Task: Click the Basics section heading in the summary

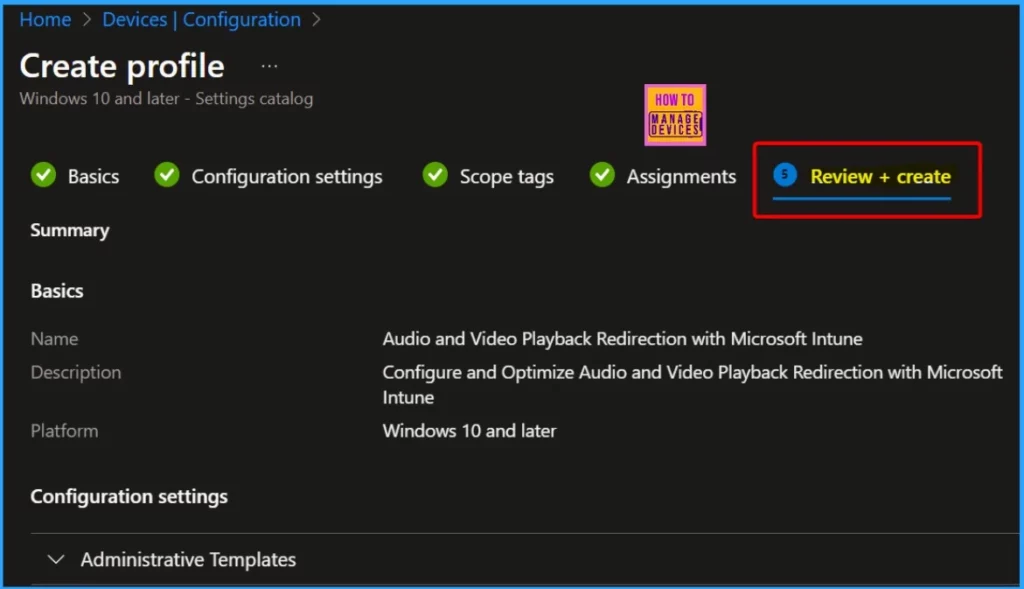Action: coord(57,291)
